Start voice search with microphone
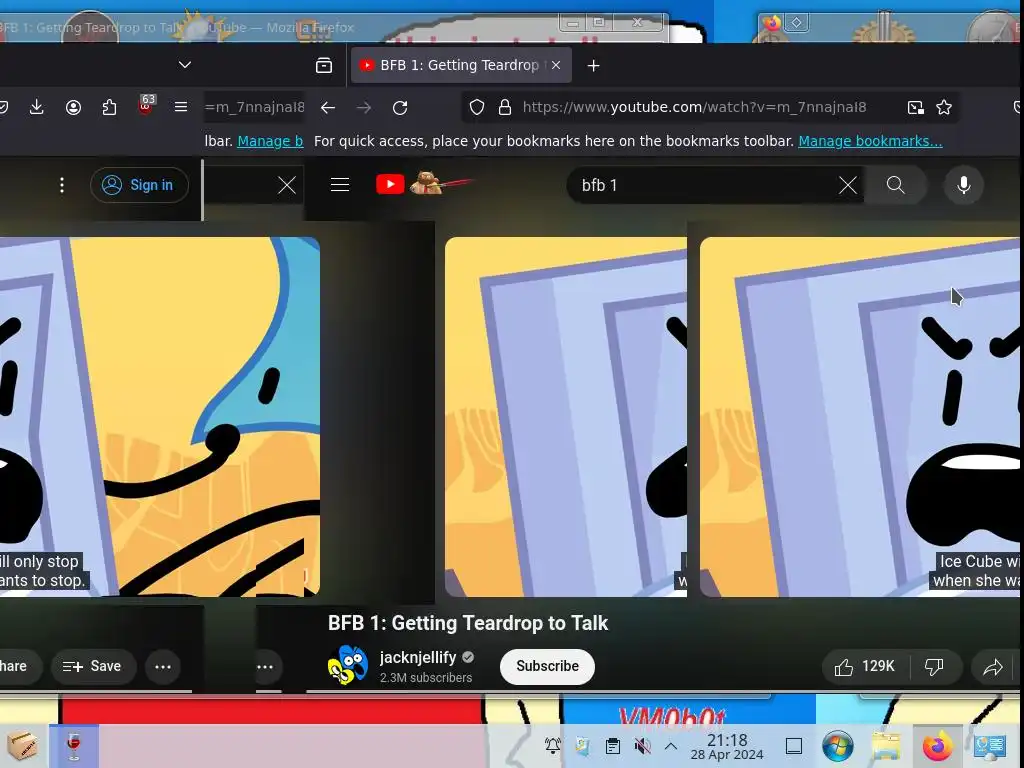Image resolution: width=1024 pixels, height=768 pixels. pyautogui.click(x=963, y=185)
